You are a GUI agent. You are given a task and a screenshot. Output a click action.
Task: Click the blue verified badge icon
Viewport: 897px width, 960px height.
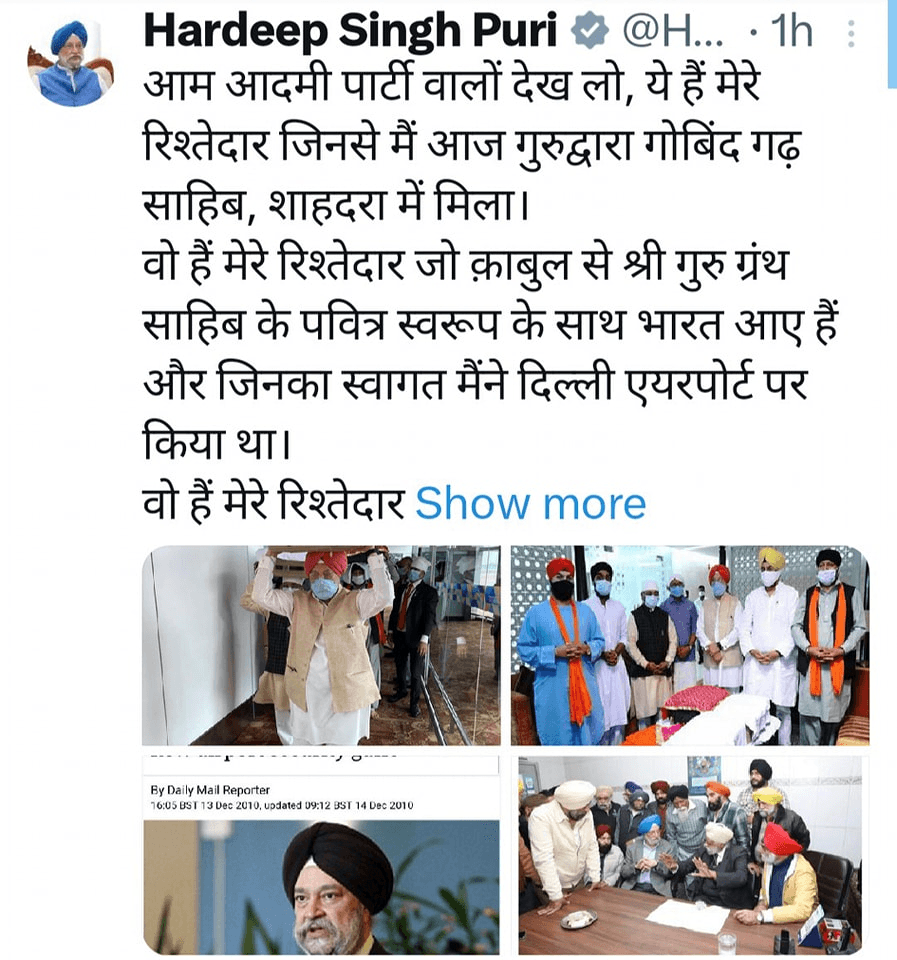589,32
